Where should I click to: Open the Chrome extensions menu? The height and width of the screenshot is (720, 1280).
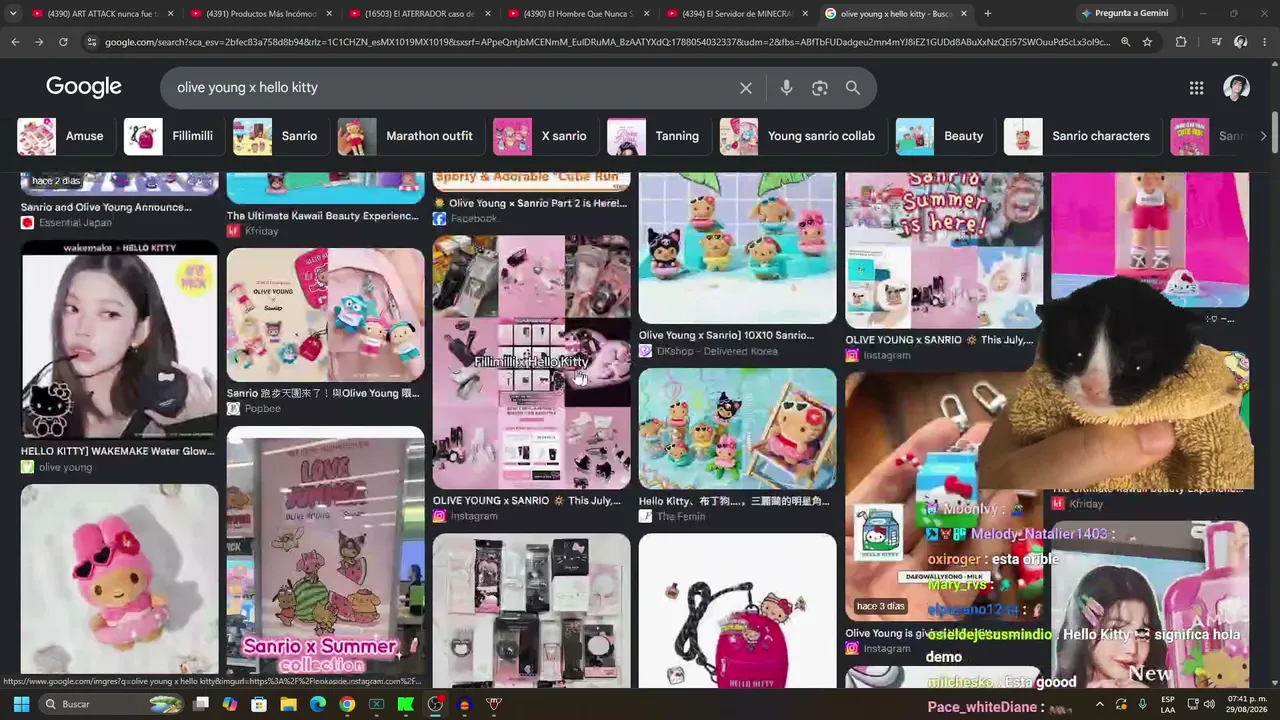pos(1181,42)
